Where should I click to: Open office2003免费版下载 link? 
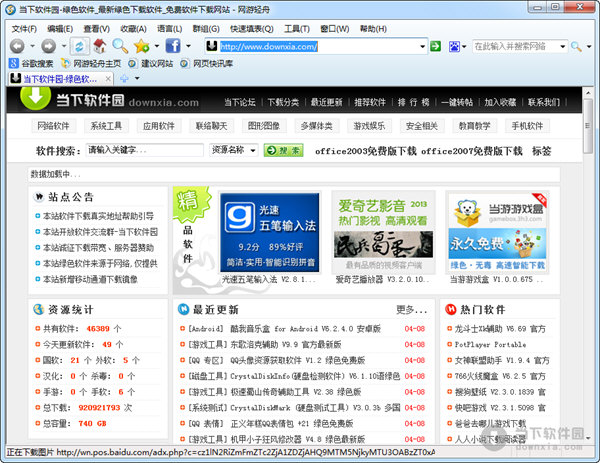[366, 151]
